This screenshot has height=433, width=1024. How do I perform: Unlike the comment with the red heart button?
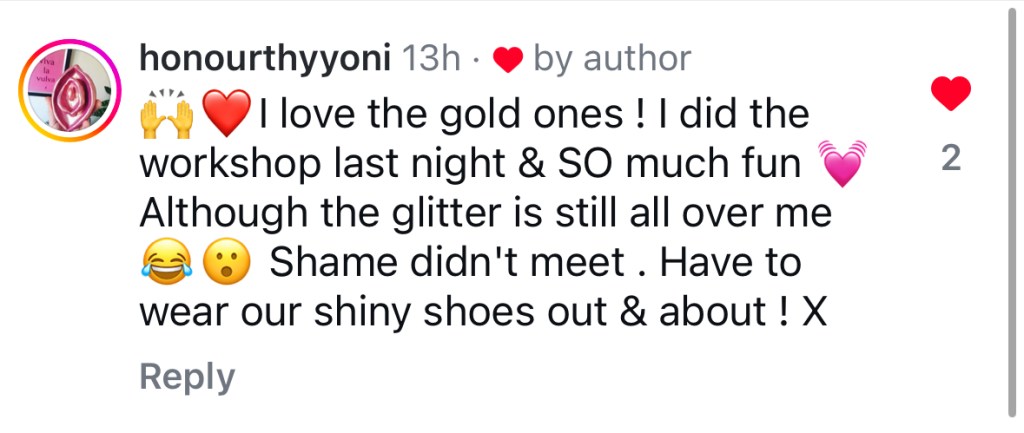951,96
